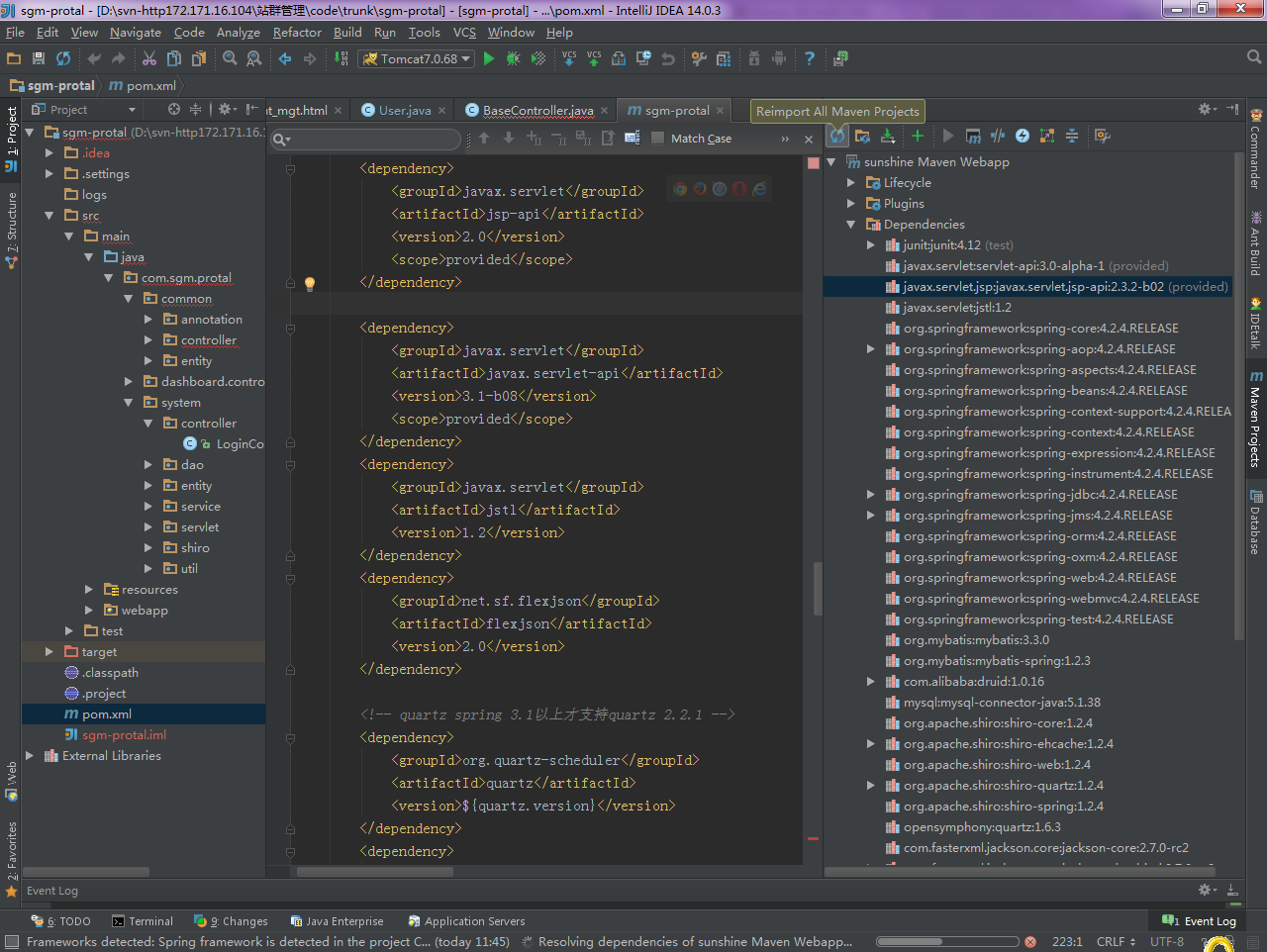Click the intention light bulb in editor
The width and height of the screenshot is (1267, 952).
310,284
